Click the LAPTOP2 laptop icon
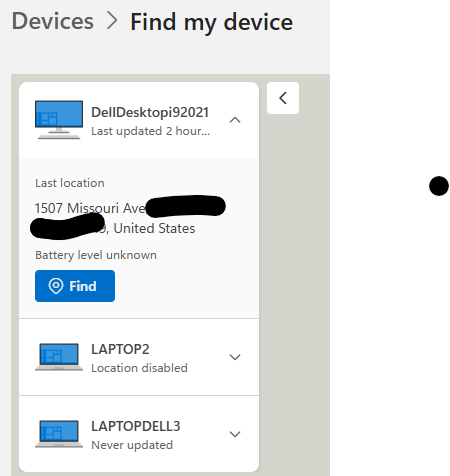Image resolution: width=450 pixels, height=476 pixels. 59,357
